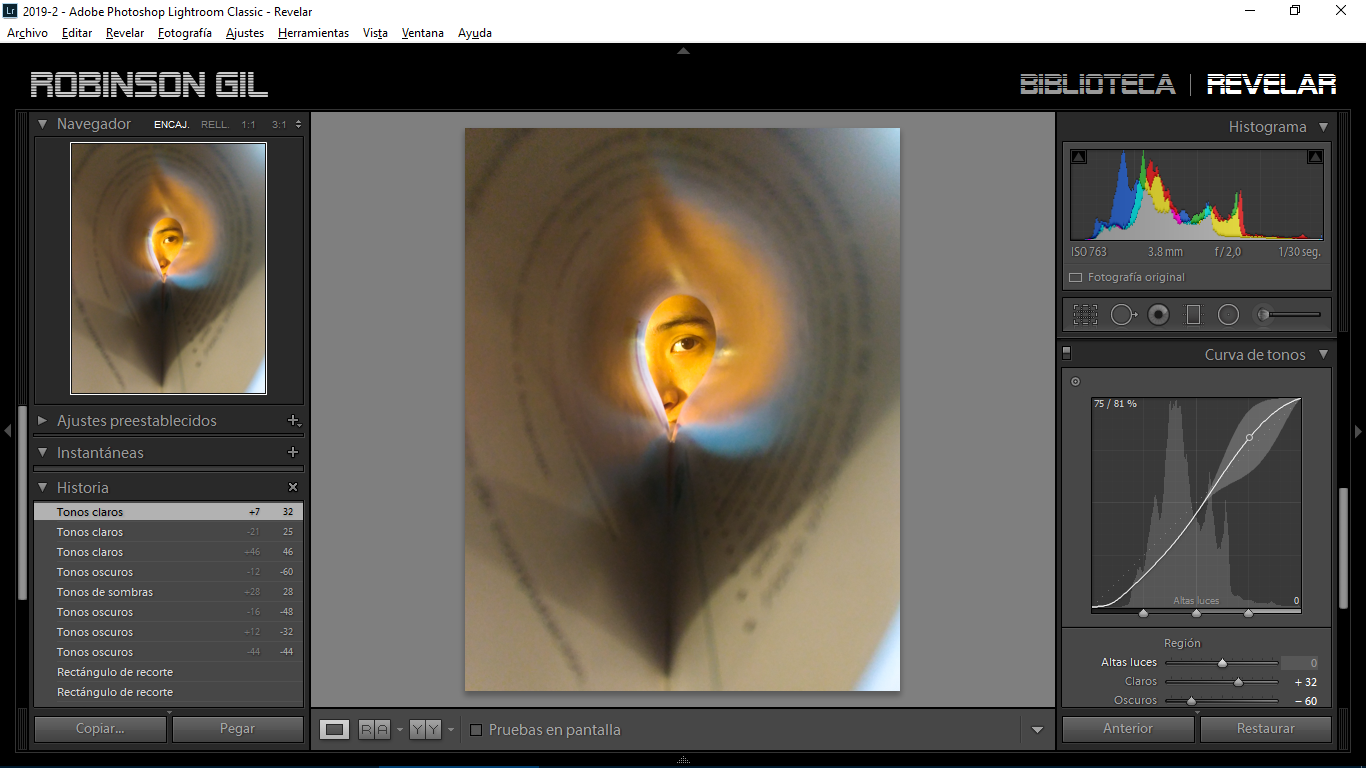The height and width of the screenshot is (768, 1366).
Task: Click the Altas luces value field
Action: click(x=1300, y=663)
